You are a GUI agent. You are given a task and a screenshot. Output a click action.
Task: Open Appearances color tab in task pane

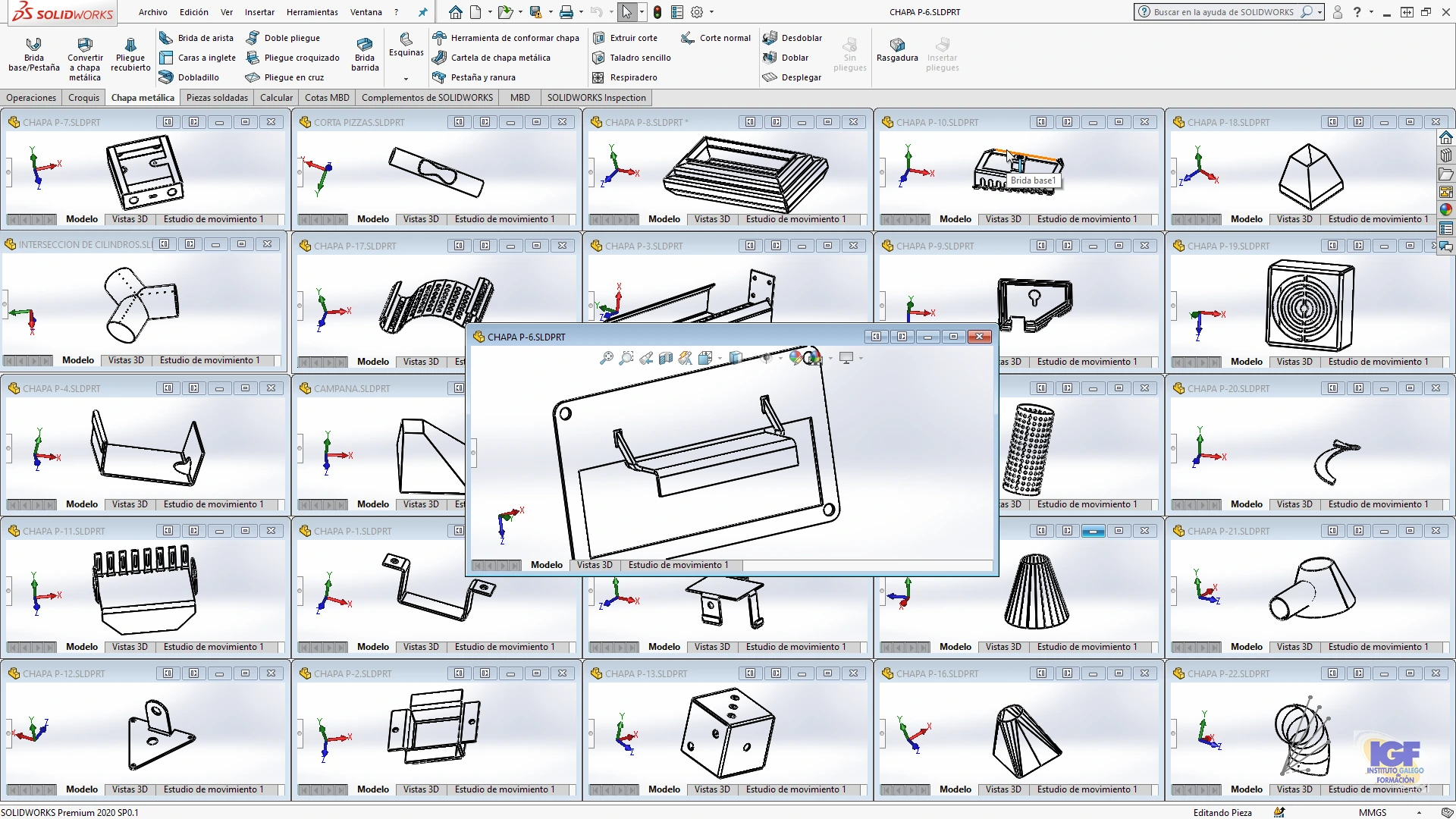tap(1446, 210)
